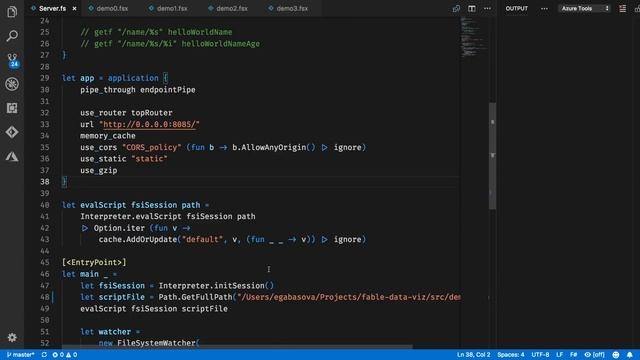Click the editor vertical scrollbar thumb
This screenshot has width=640, height=360.
coord(492,156)
